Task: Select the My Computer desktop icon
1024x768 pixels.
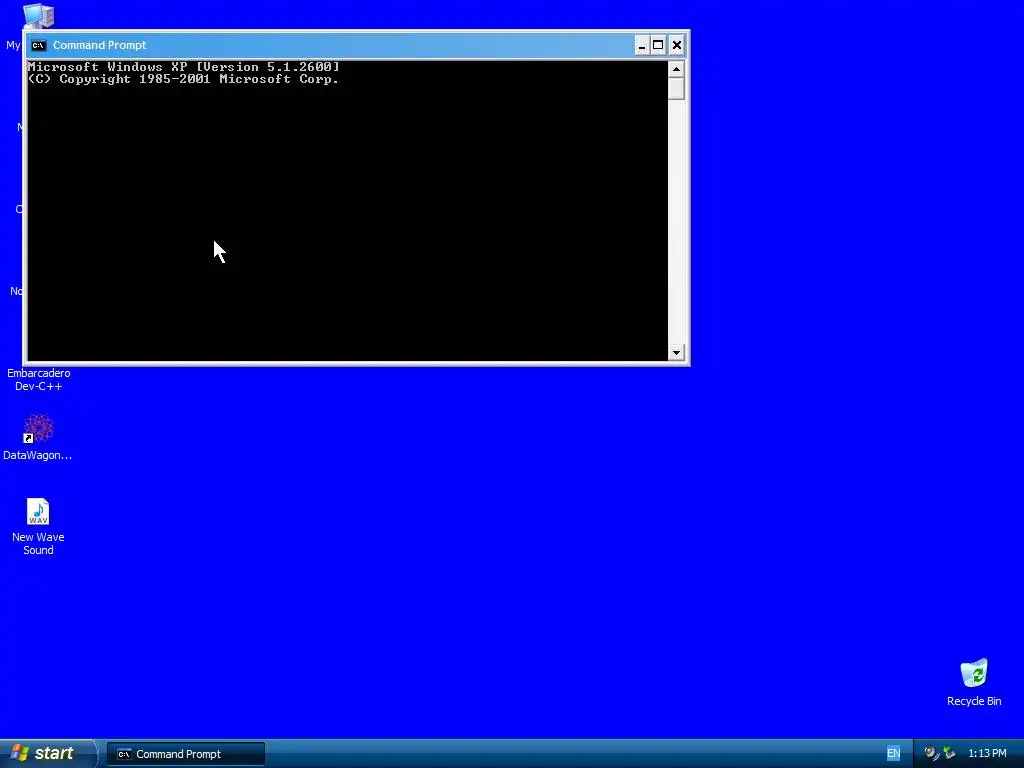Action: point(39,16)
